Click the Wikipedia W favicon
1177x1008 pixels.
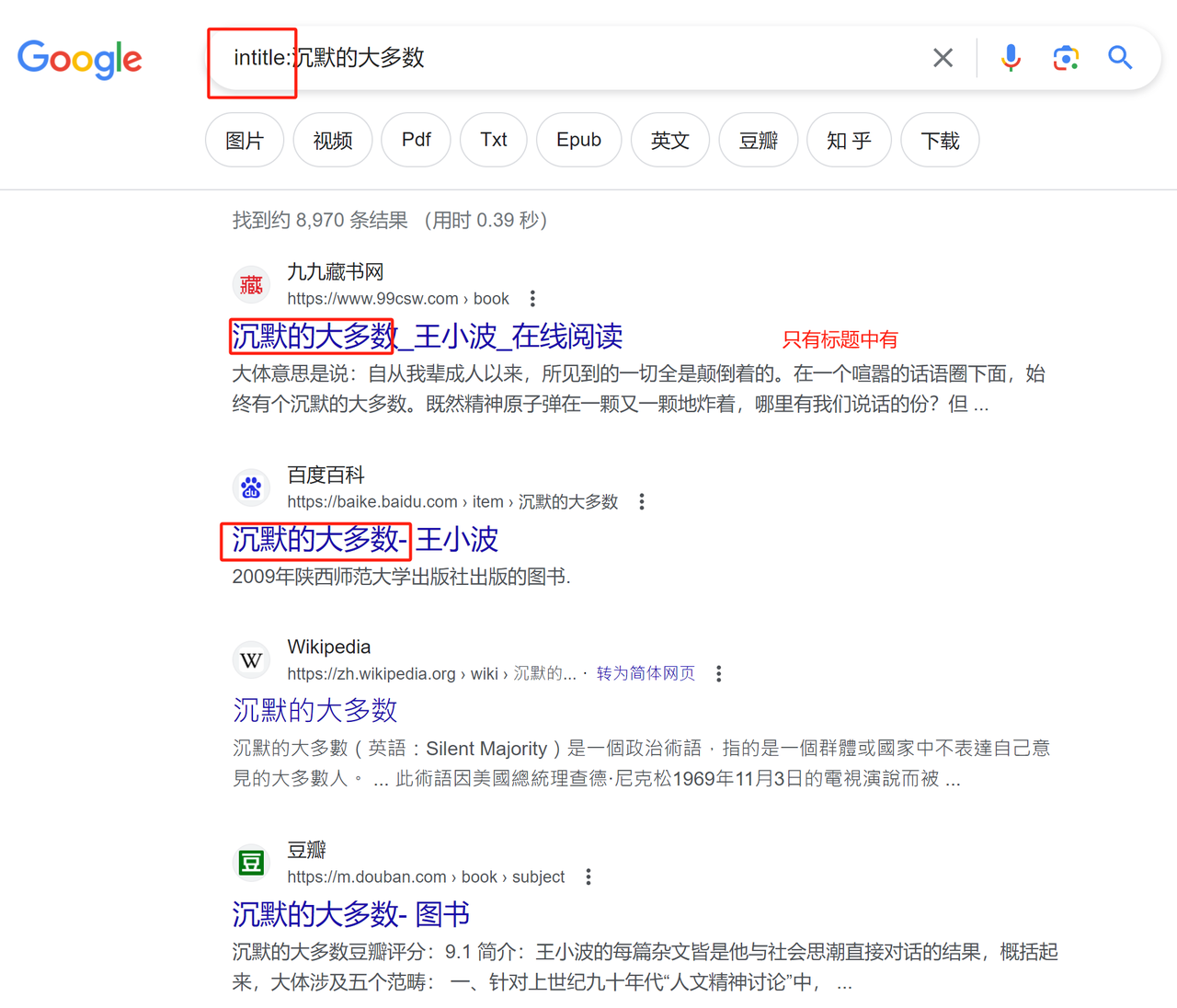click(251, 660)
